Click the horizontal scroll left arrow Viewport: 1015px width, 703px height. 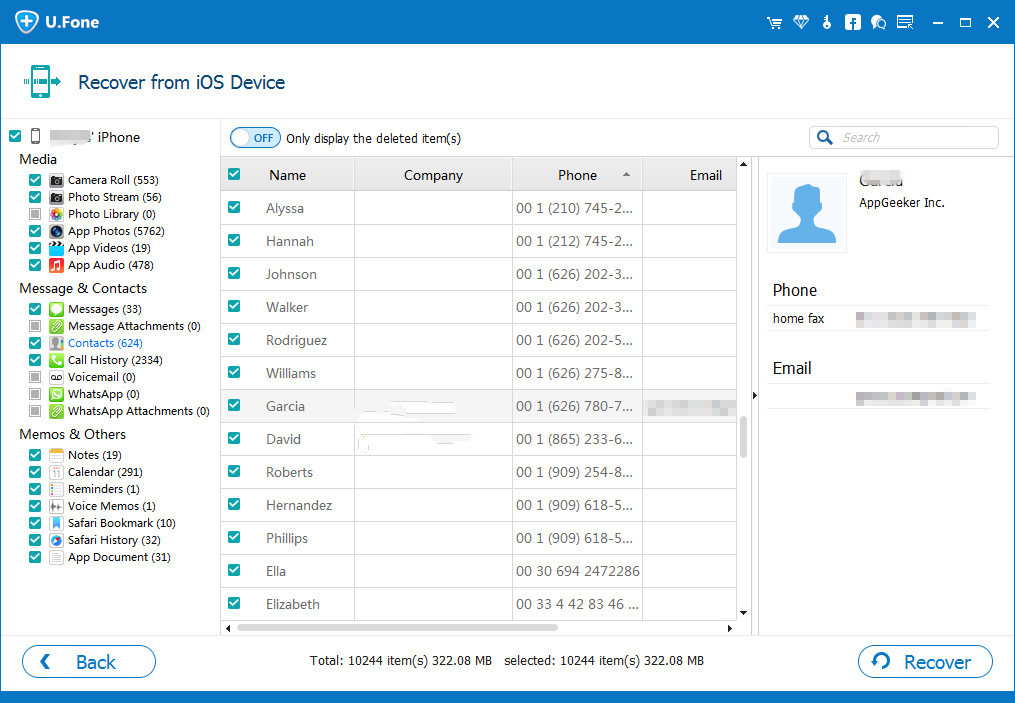228,628
